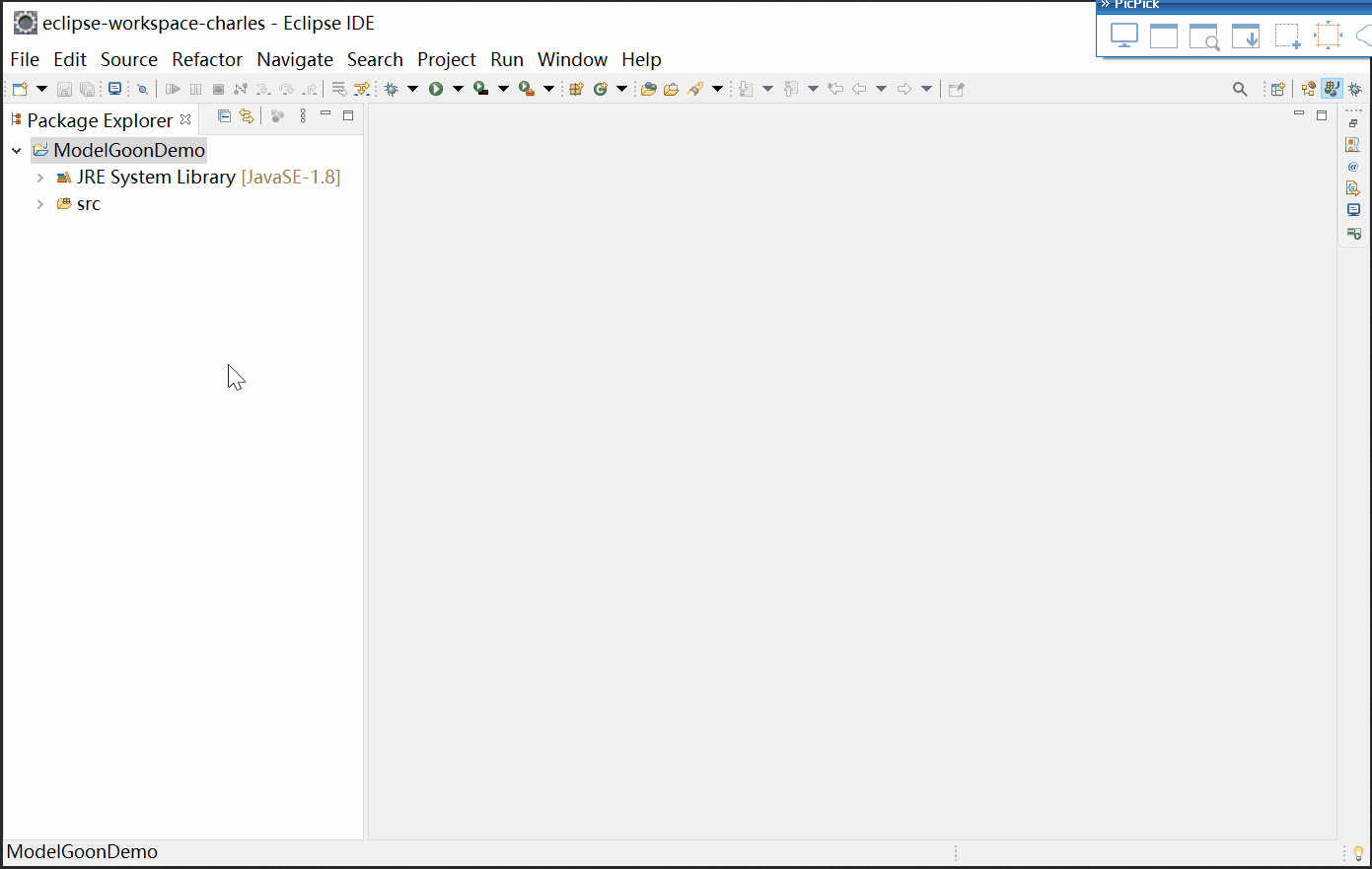The image size is (1372, 869).
Task: Close the Package Explorer view tab
Action: point(185,119)
